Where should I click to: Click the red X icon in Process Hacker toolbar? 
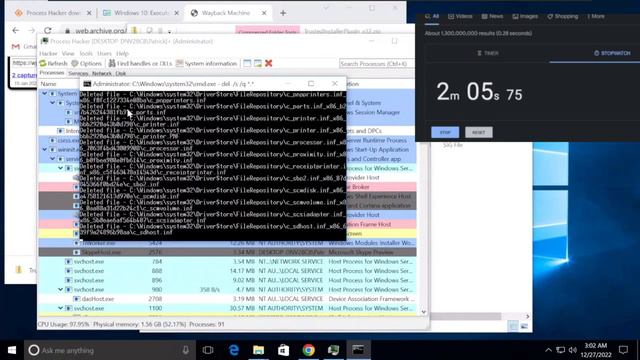269,63
